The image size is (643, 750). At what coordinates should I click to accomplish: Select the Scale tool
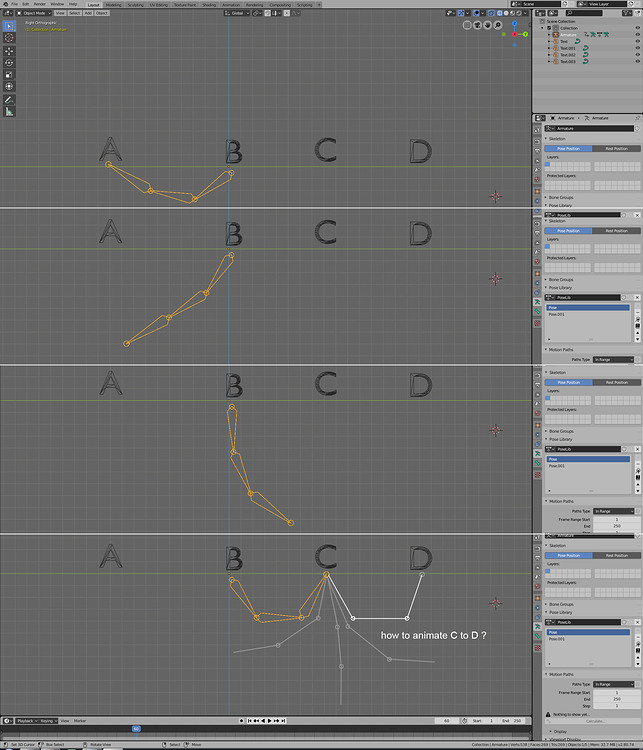click(9, 75)
